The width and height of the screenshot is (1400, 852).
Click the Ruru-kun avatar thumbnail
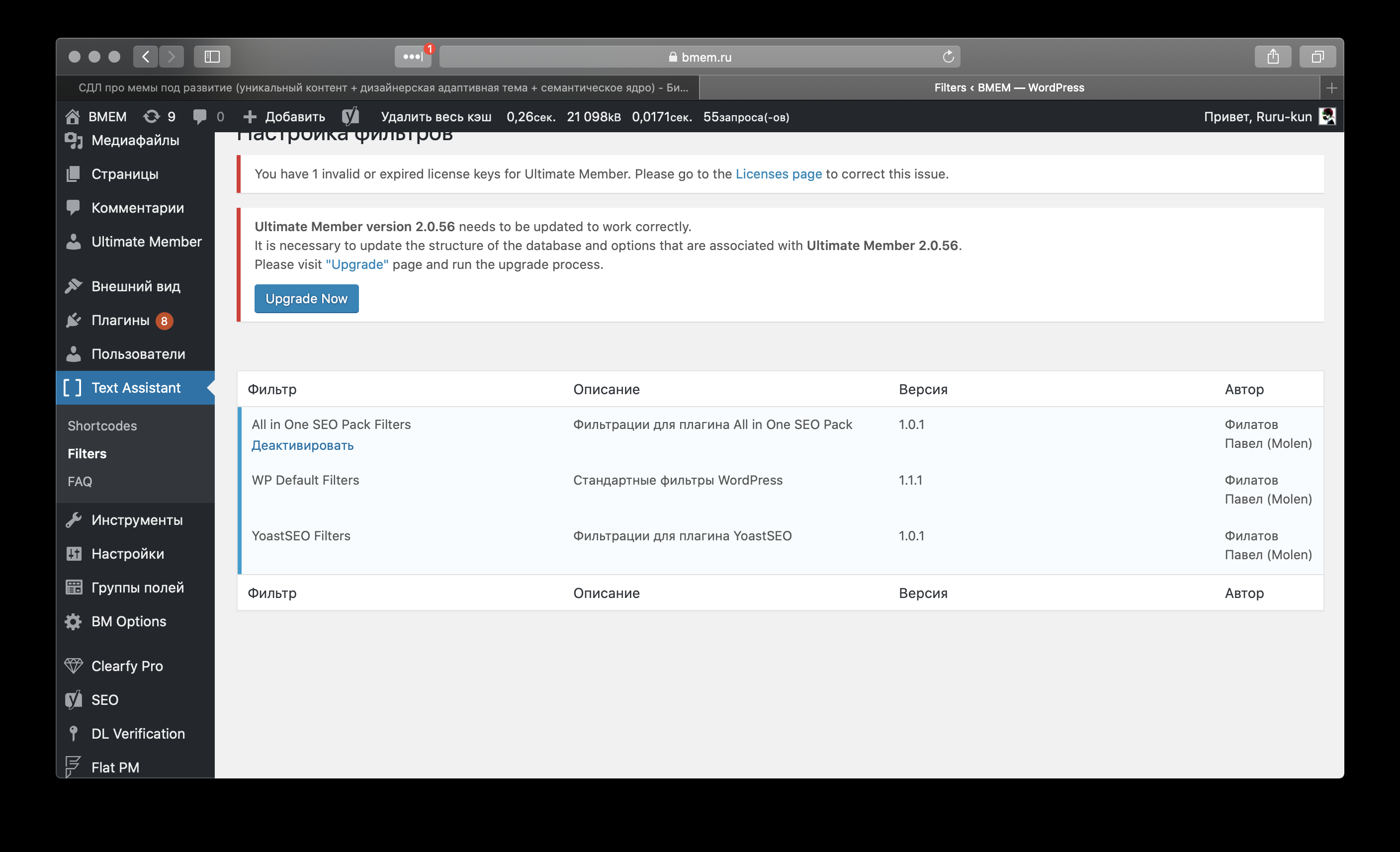[x=1327, y=116]
